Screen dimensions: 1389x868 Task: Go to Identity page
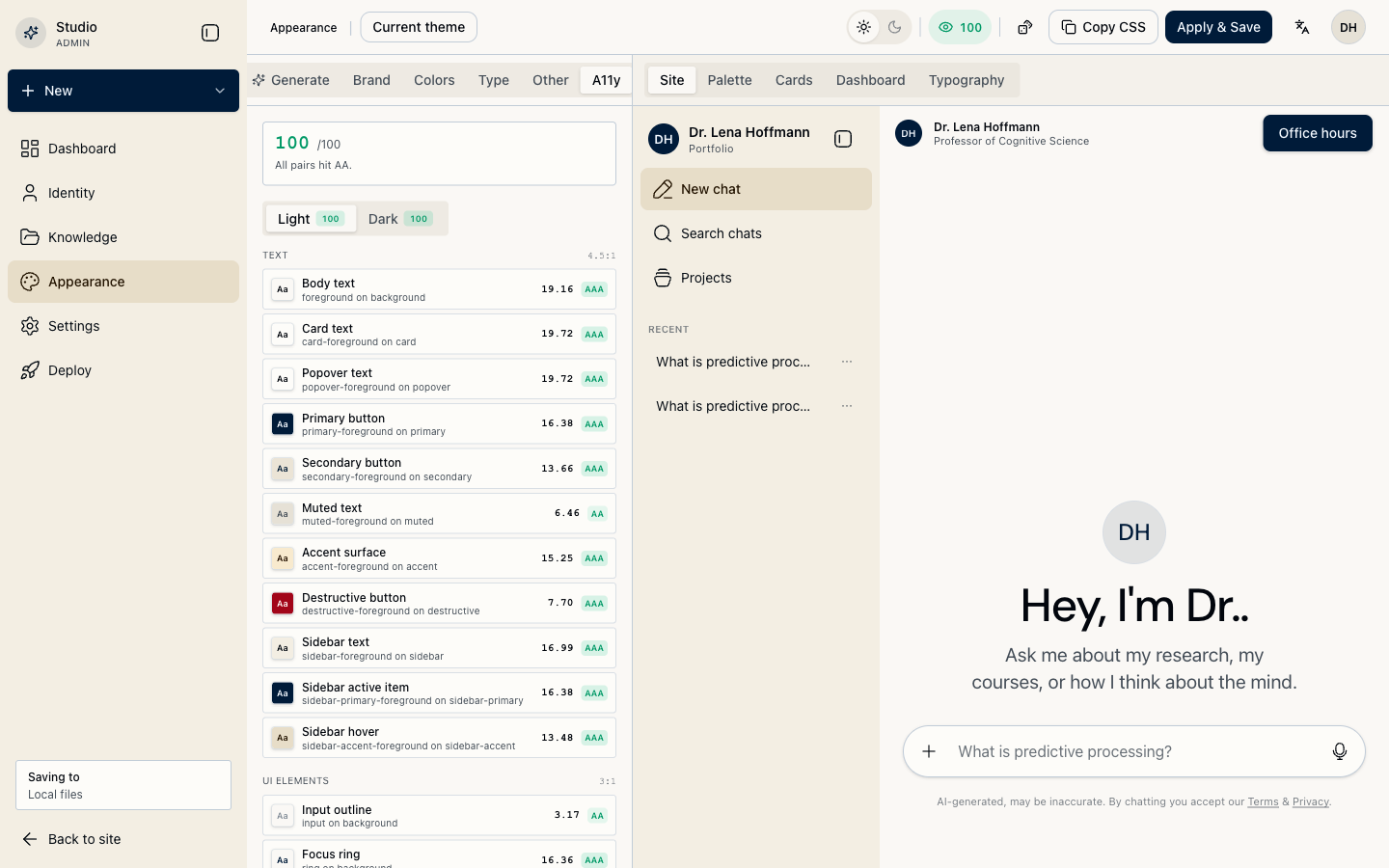[123, 193]
